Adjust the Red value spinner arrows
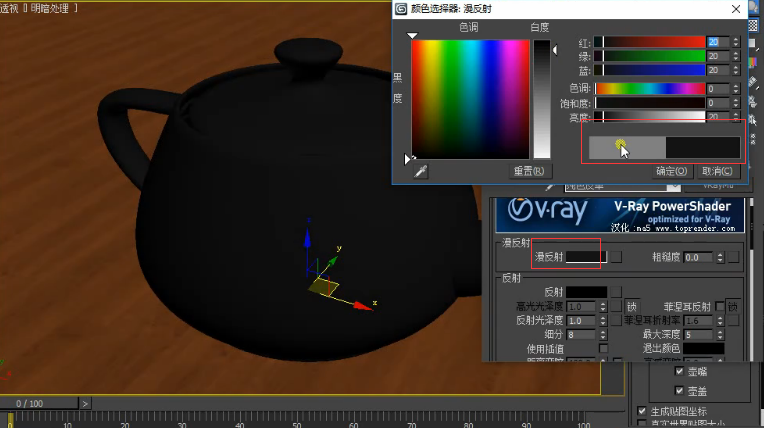764x428 pixels. (736, 42)
